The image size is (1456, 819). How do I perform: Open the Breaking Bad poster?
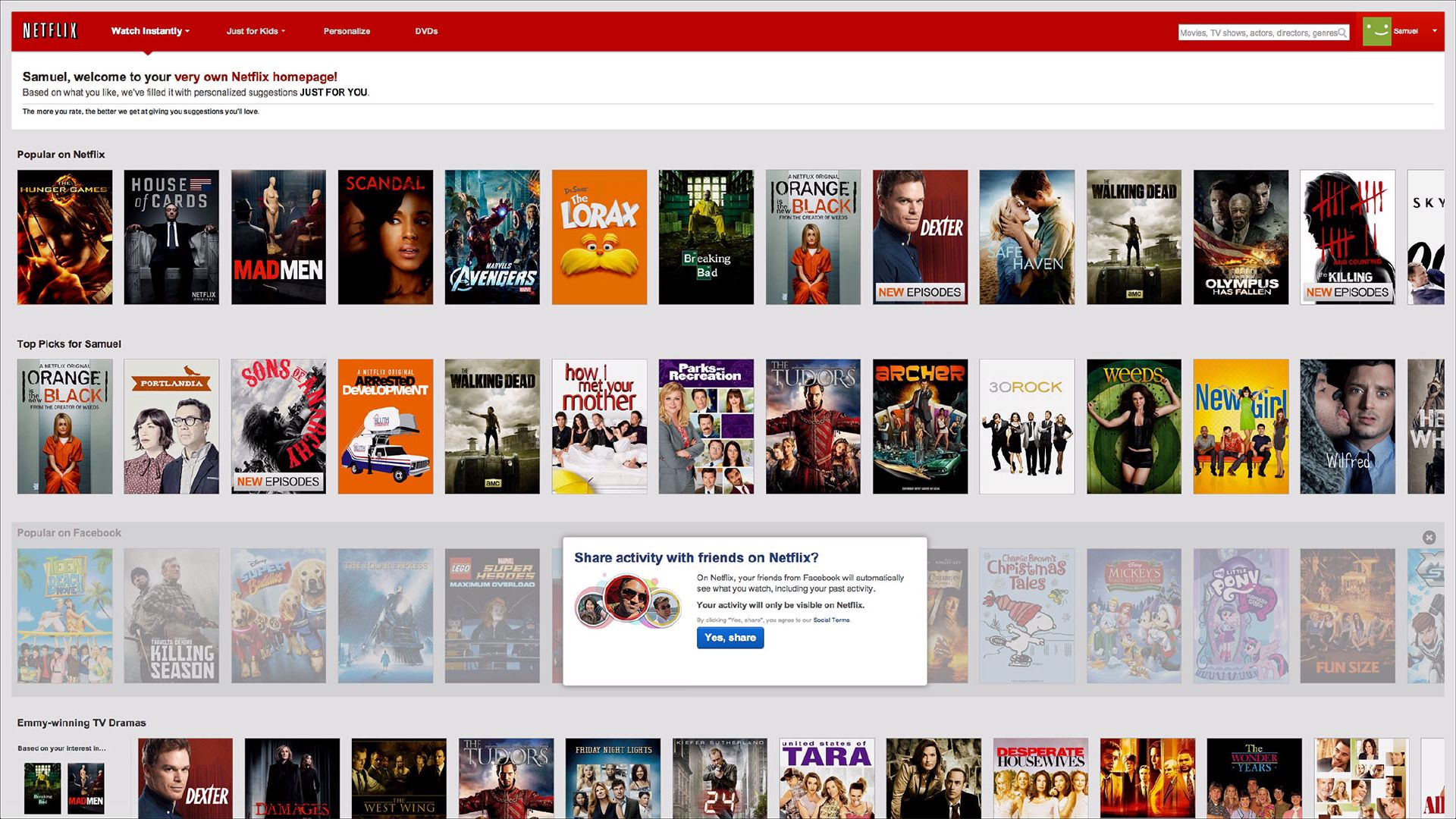click(x=706, y=237)
